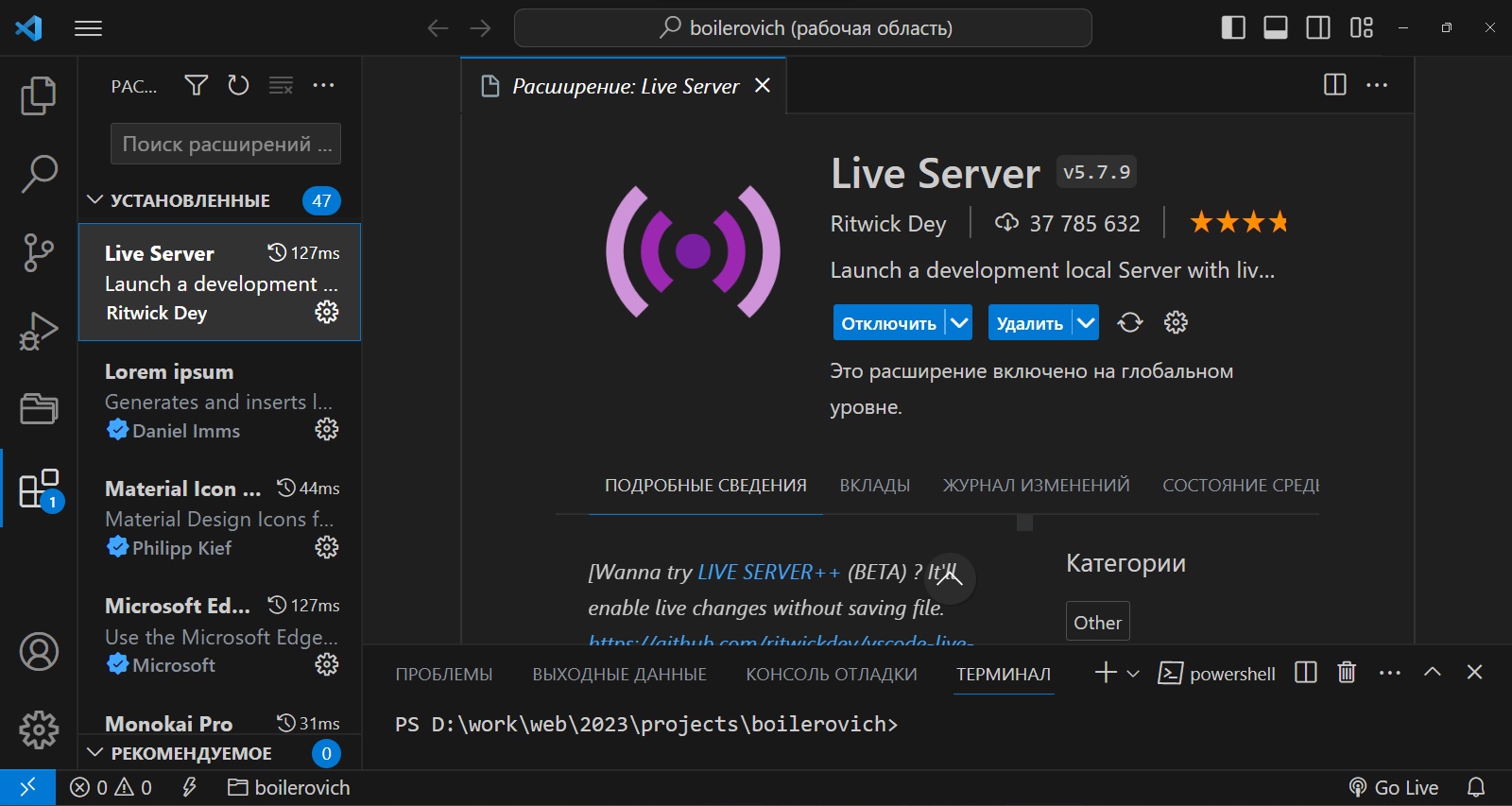Customize layout from title bar

(x=1362, y=28)
